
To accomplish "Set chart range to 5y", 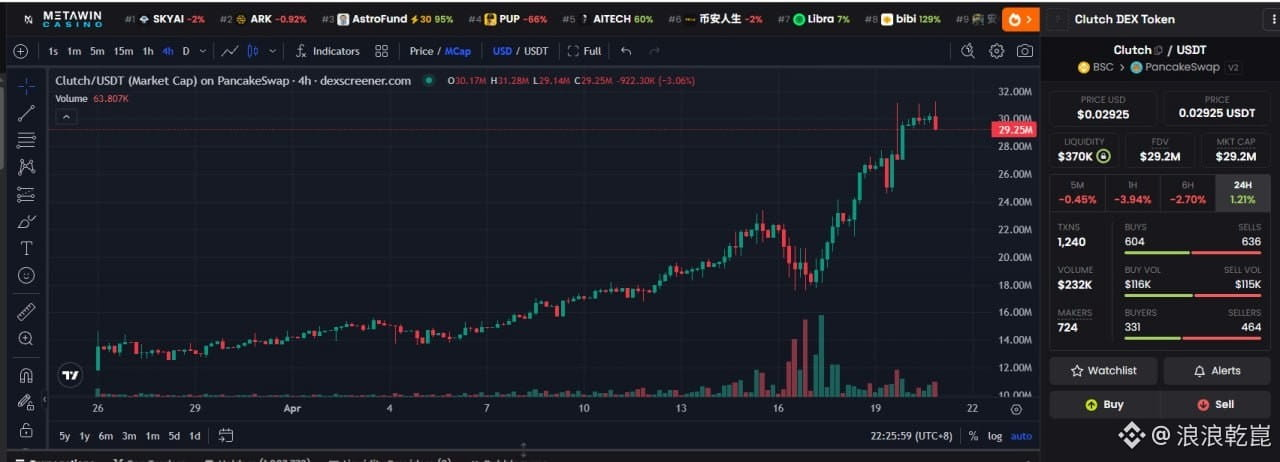I will click(x=65, y=436).
